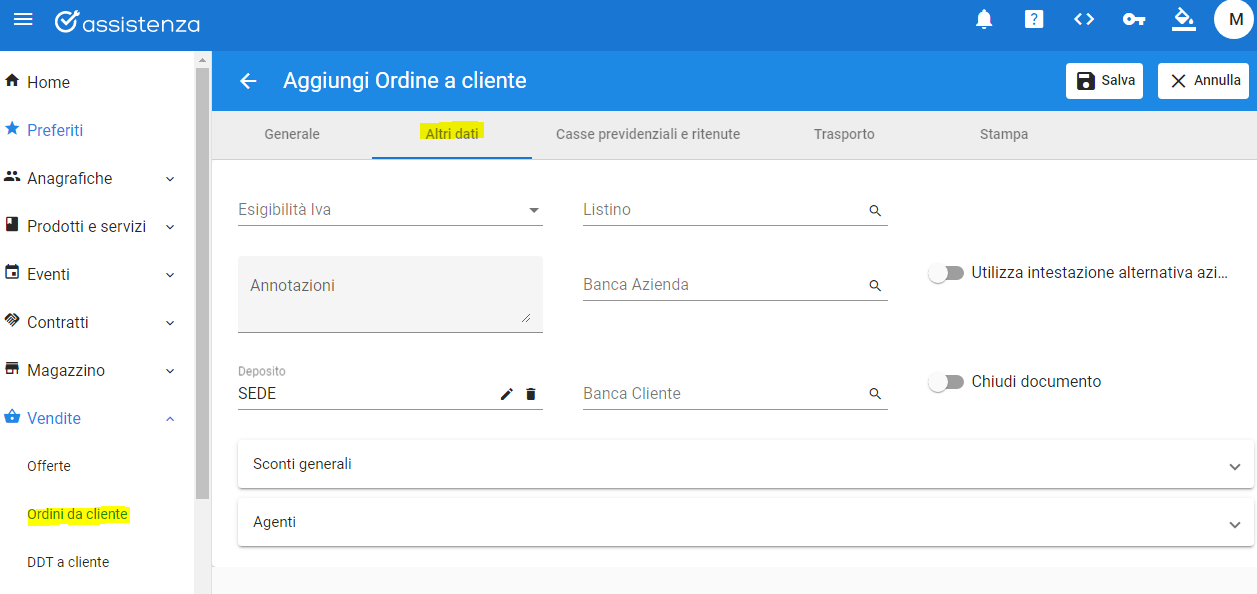Click the Annulla button
The height and width of the screenshot is (594, 1257).
(x=1203, y=81)
